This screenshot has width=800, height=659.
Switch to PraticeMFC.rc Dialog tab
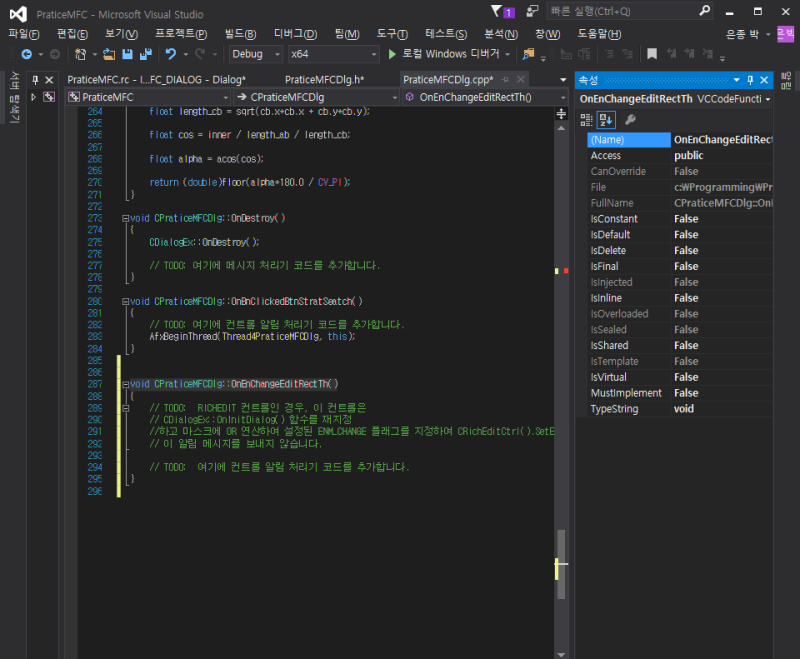pos(156,80)
